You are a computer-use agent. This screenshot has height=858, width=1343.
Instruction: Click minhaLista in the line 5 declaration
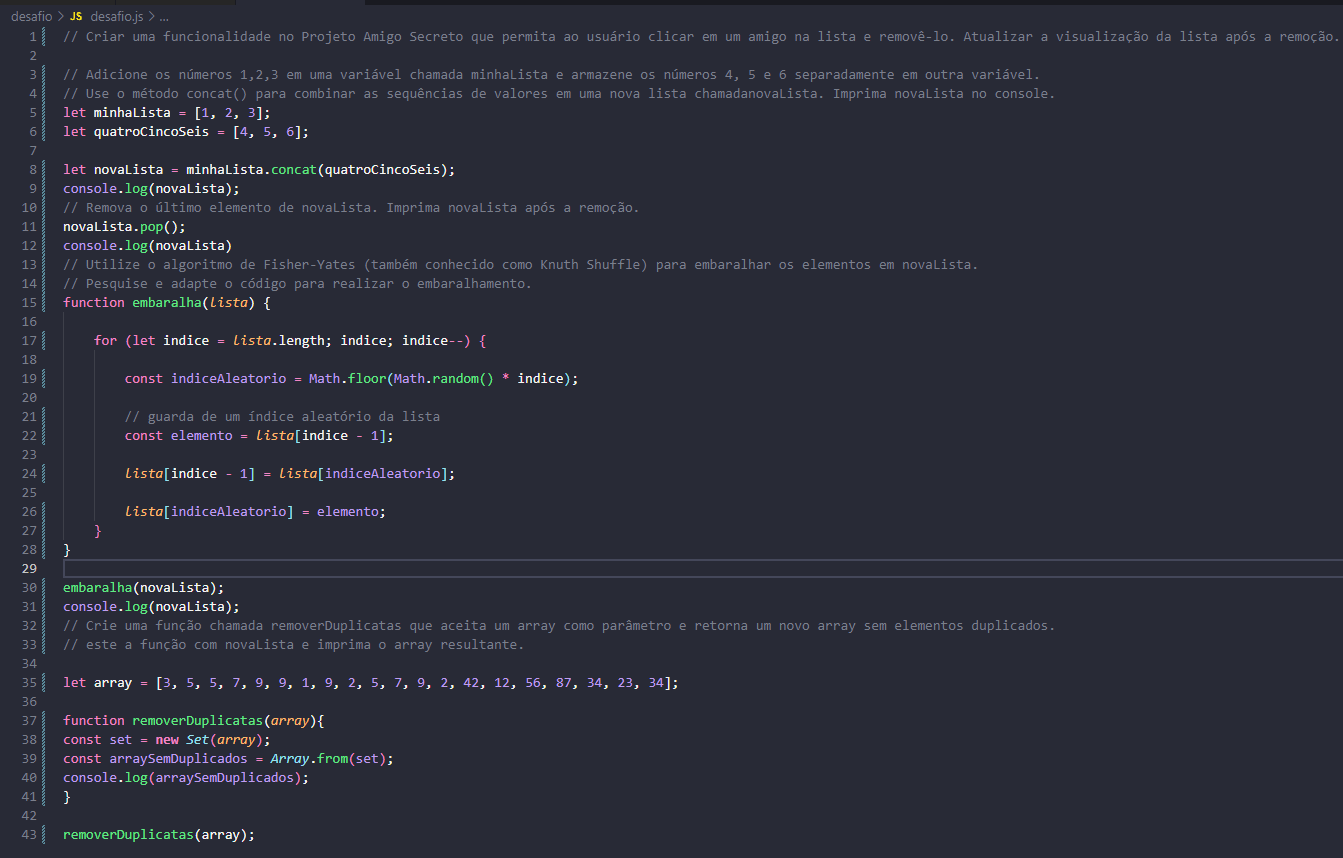(x=132, y=113)
